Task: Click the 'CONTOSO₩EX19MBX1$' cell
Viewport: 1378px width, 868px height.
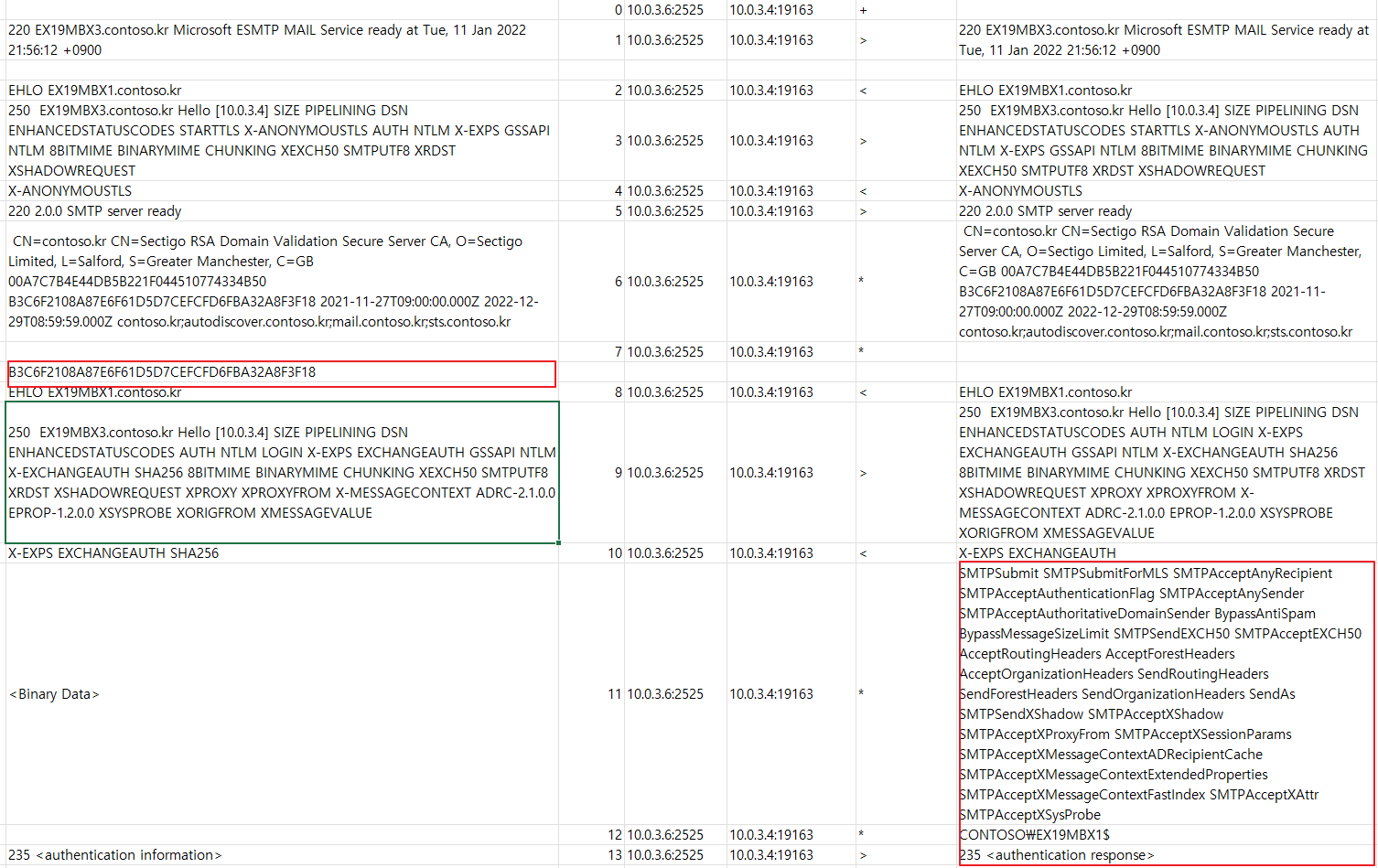Action: click(x=1167, y=835)
